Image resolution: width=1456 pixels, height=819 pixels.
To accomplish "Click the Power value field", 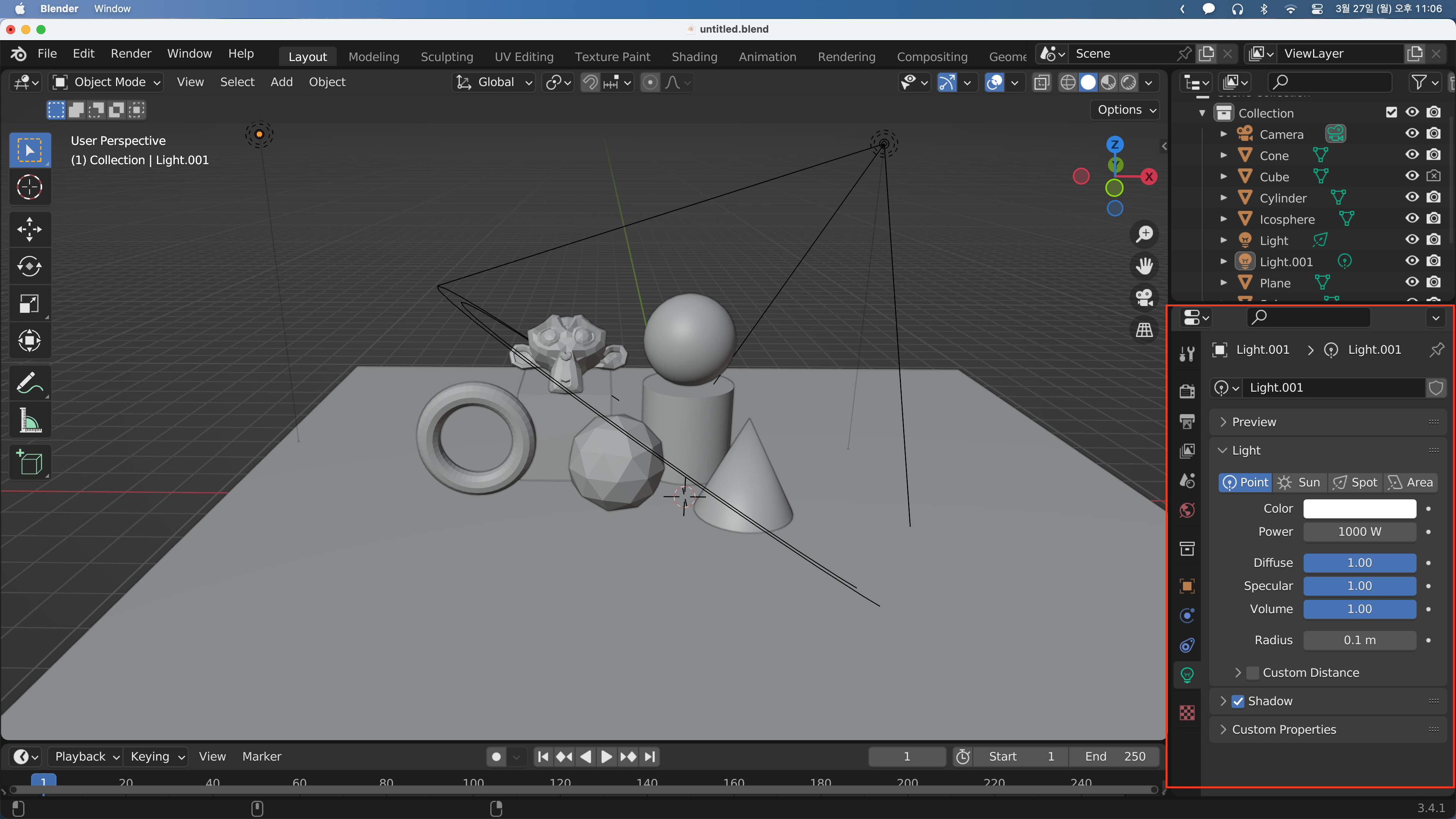I will click(x=1359, y=532).
